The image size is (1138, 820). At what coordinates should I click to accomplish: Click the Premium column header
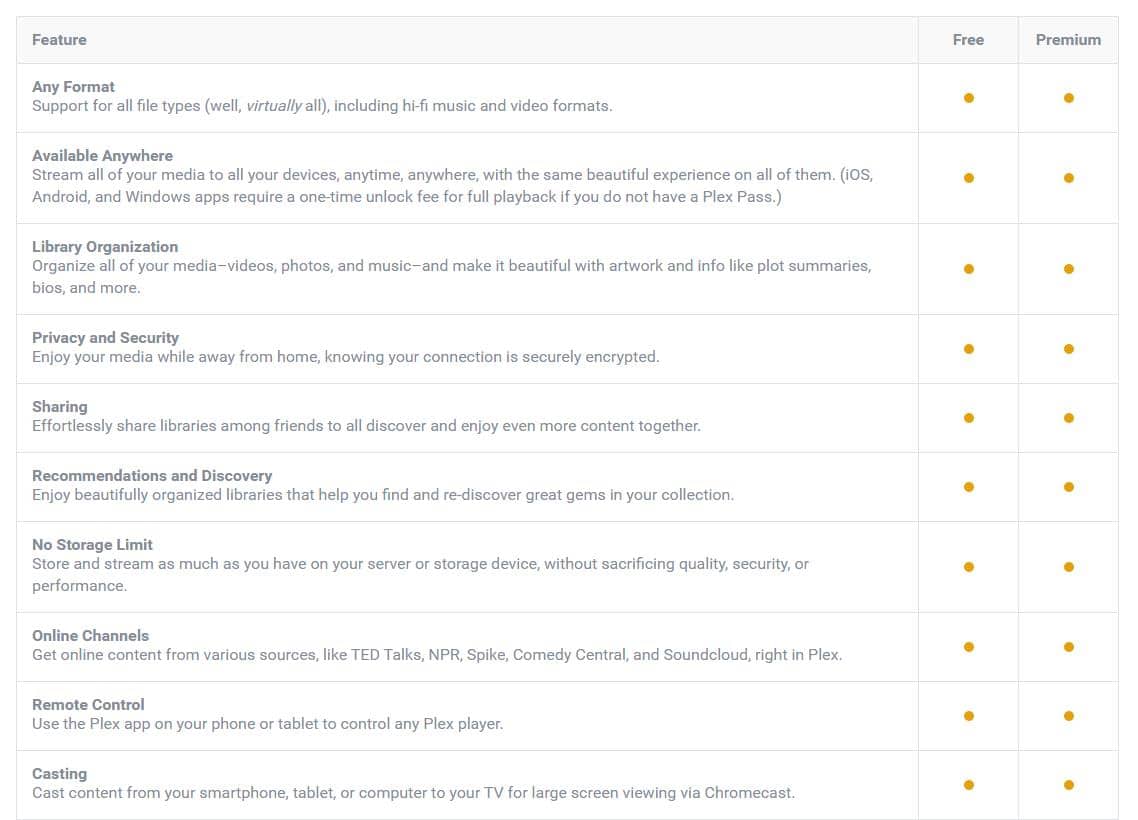(1068, 40)
